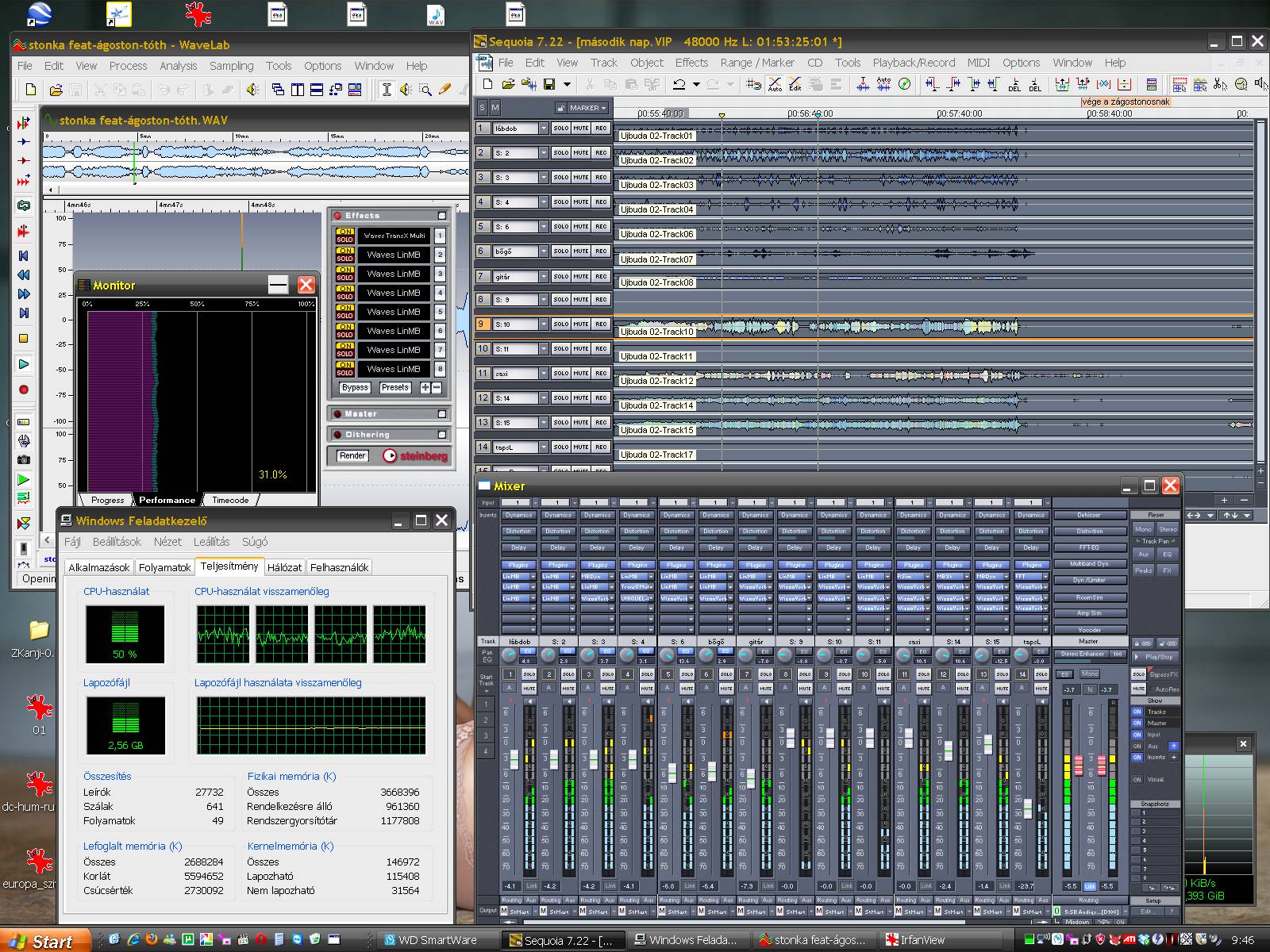1270x952 pixels.
Task: Expand S: 10 track name dropdown
Action: tap(543, 324)
